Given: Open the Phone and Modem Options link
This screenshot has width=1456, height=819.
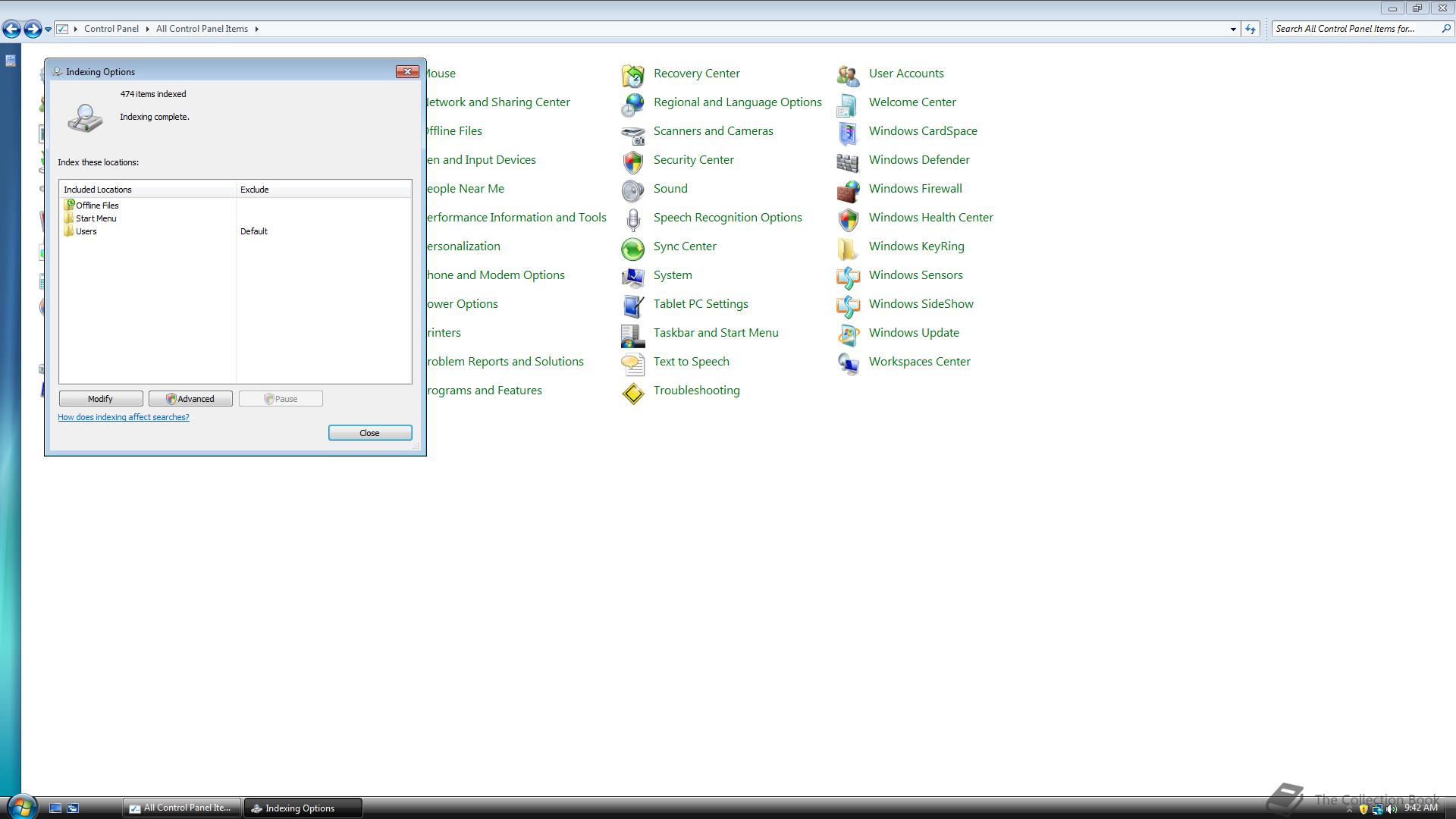Looking at the screenshot, I should pos(494,275).
